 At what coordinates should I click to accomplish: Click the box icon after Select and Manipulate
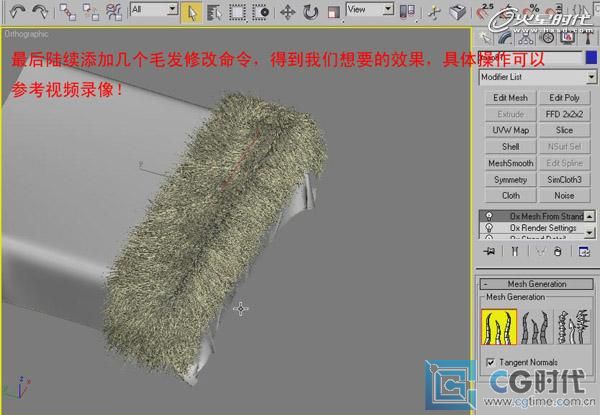[457, 12]
